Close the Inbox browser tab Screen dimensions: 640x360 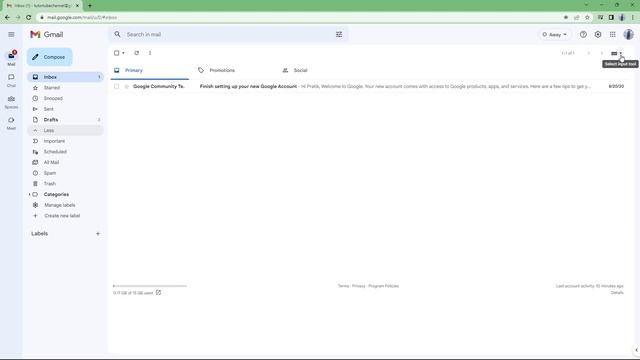pos(77,6)
